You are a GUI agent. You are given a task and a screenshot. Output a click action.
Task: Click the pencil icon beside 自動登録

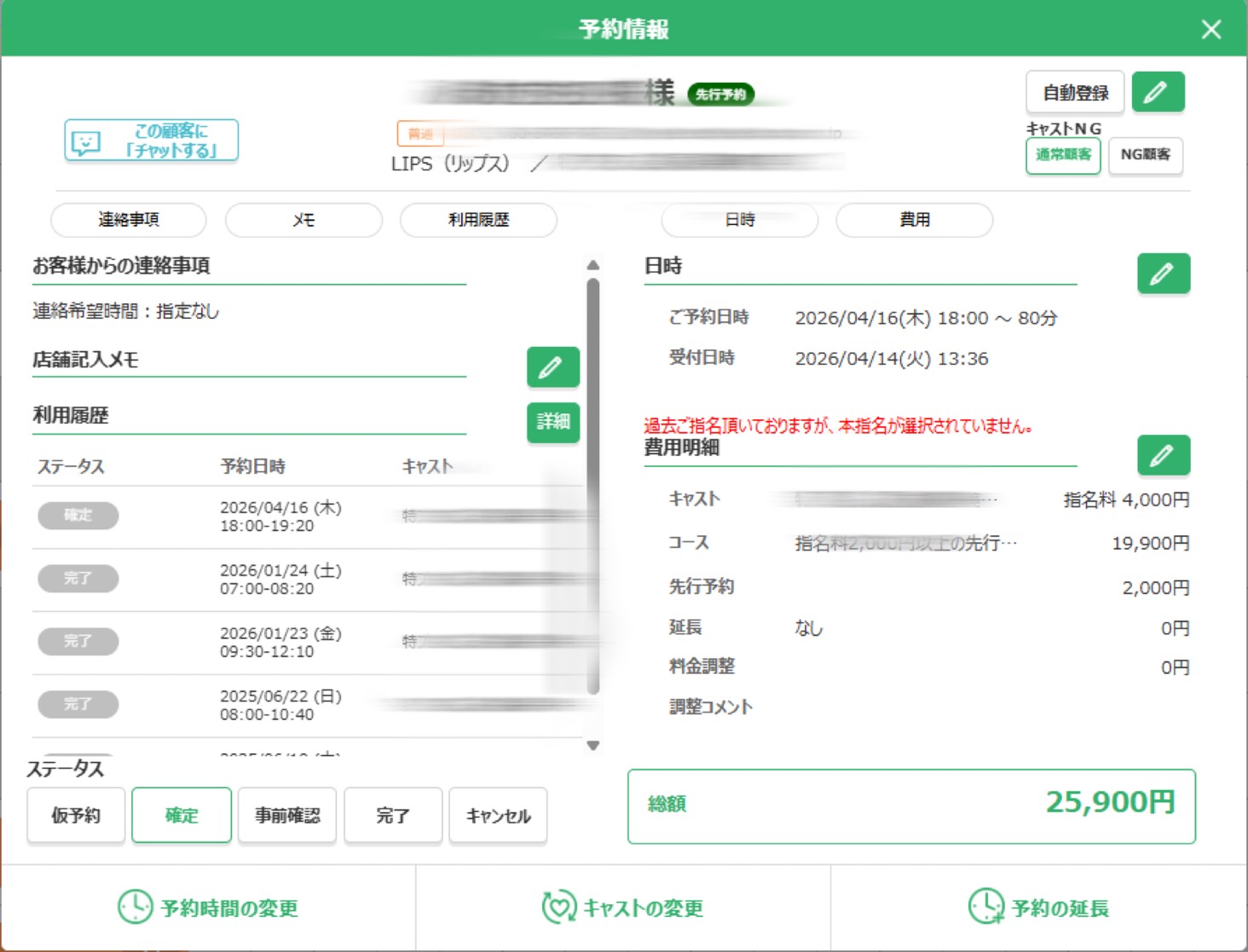(x=1158, y=92)
